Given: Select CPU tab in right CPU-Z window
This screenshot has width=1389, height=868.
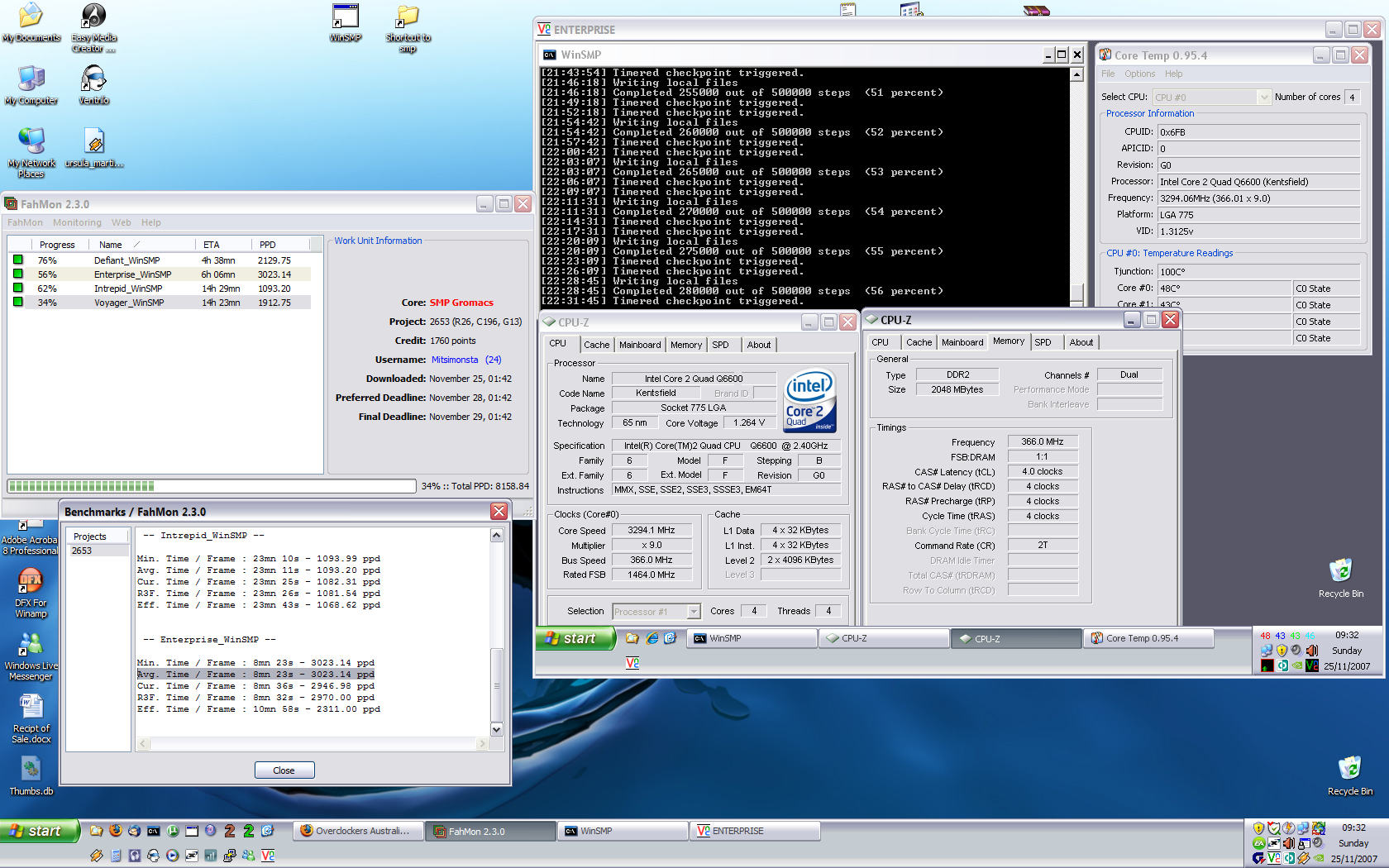Looking at the screenshot, I should tap(881, 342).
